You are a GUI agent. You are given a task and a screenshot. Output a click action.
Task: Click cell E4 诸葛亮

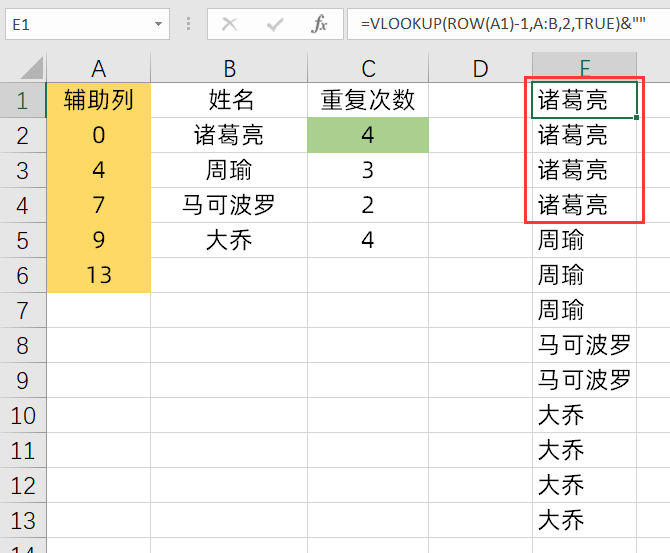click(x=585, y=206)
